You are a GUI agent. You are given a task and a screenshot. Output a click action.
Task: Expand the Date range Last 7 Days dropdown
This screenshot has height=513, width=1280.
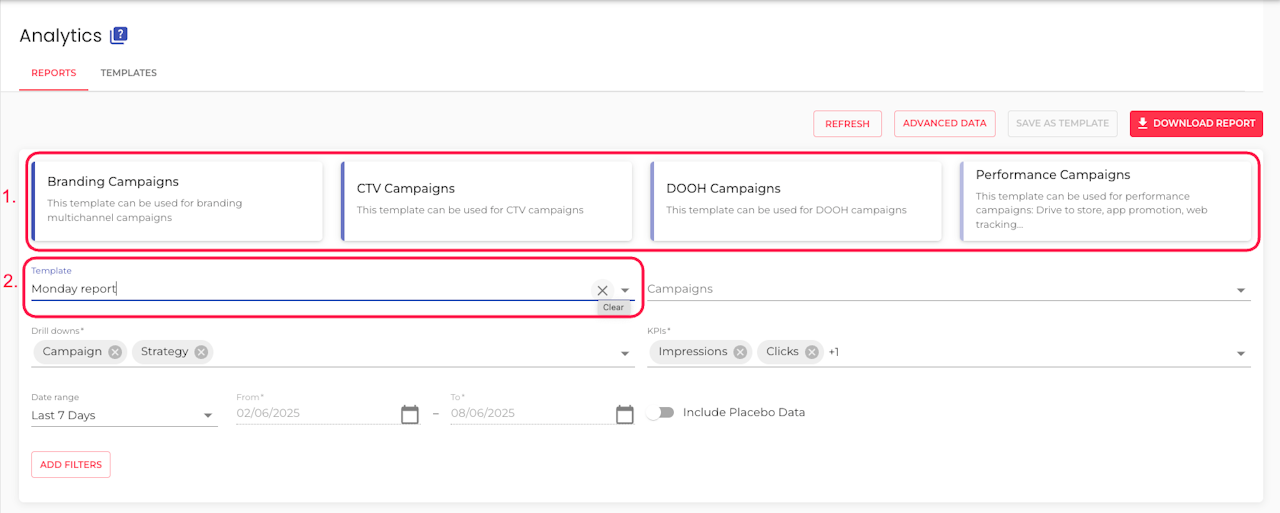(208, 415)
